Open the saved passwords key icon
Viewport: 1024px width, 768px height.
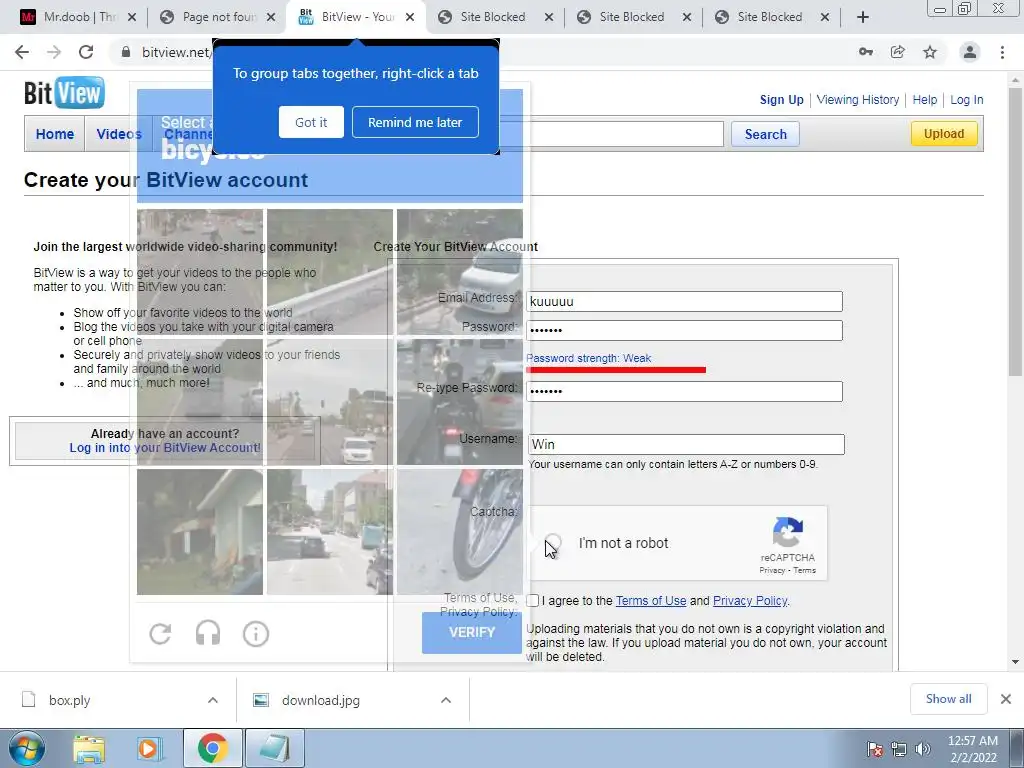(866, 52)
